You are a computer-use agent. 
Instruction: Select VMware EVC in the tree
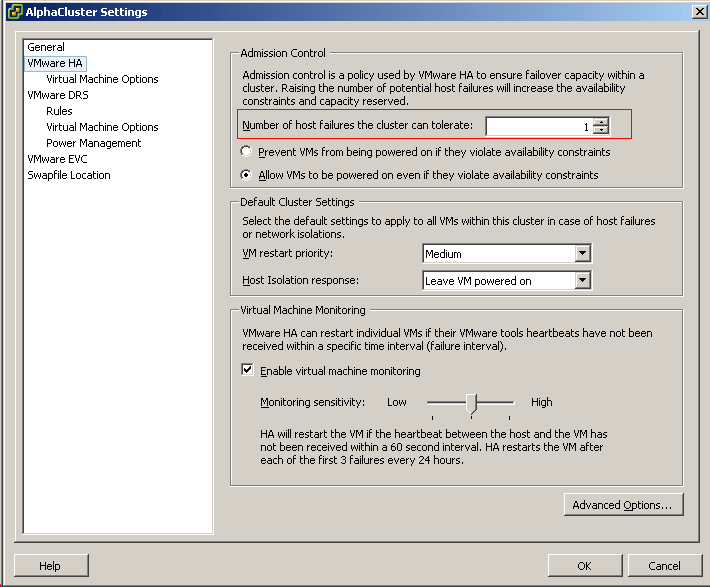[x=57, y=159]
